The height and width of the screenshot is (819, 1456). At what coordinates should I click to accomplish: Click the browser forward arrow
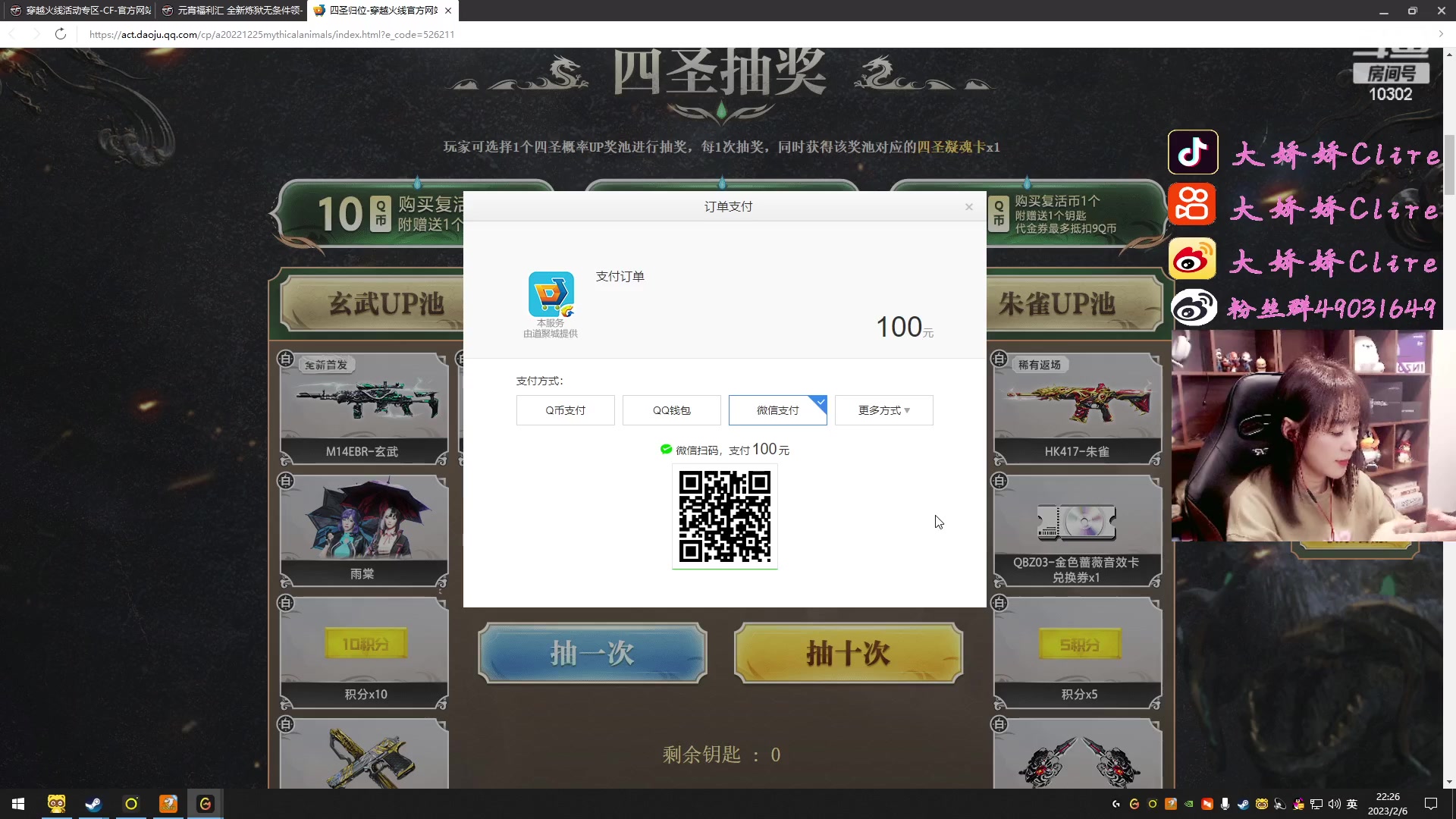click(x=36, y=34)
